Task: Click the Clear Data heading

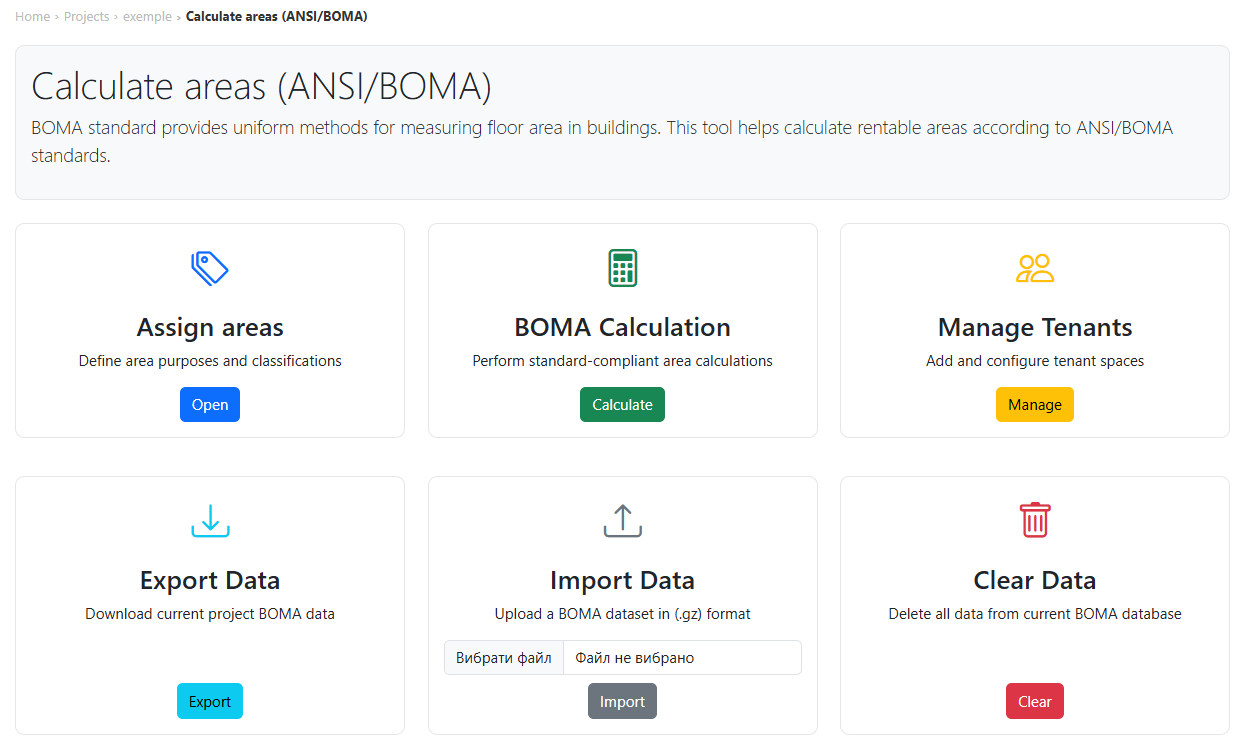Action: point(1035,581)
